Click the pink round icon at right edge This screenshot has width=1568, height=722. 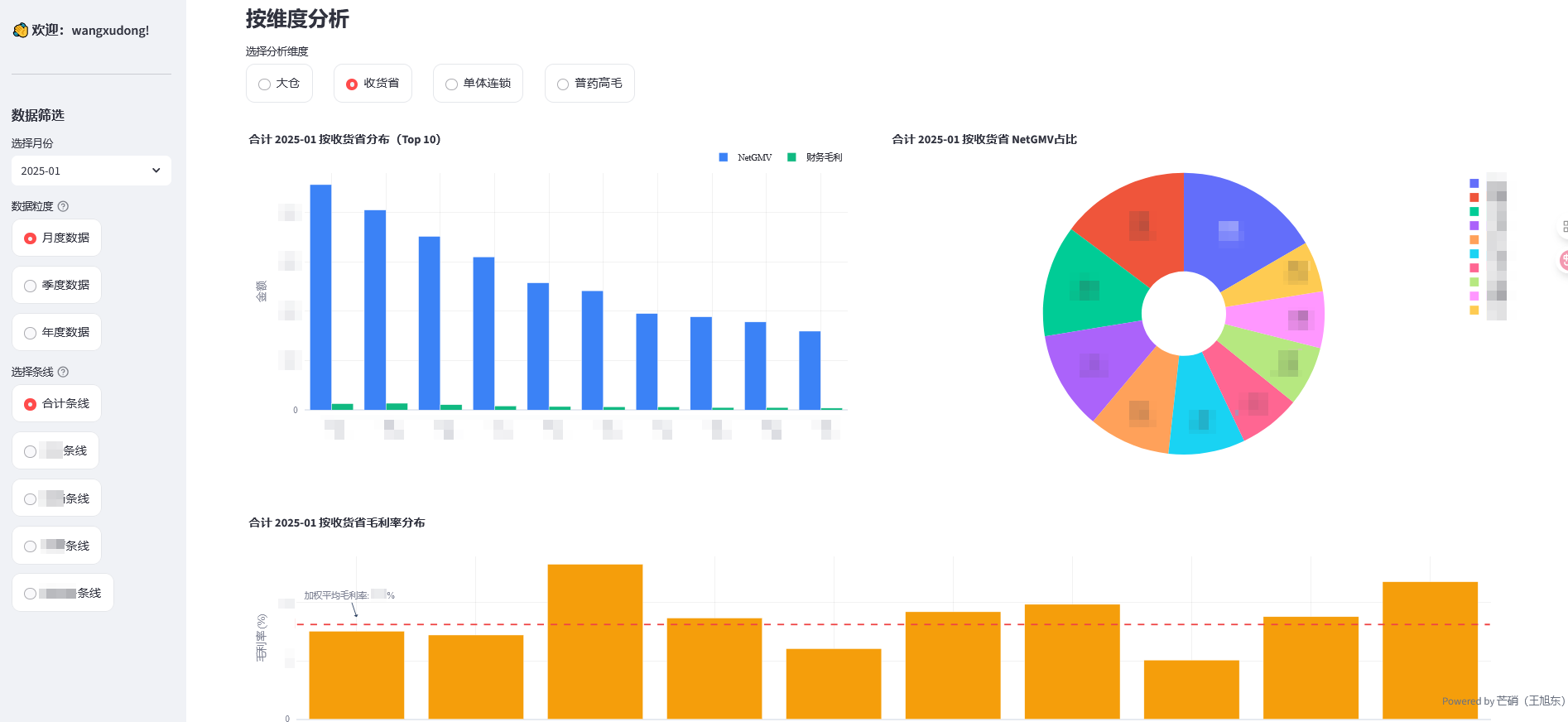pyautogui.click(x=1563, y=261)
